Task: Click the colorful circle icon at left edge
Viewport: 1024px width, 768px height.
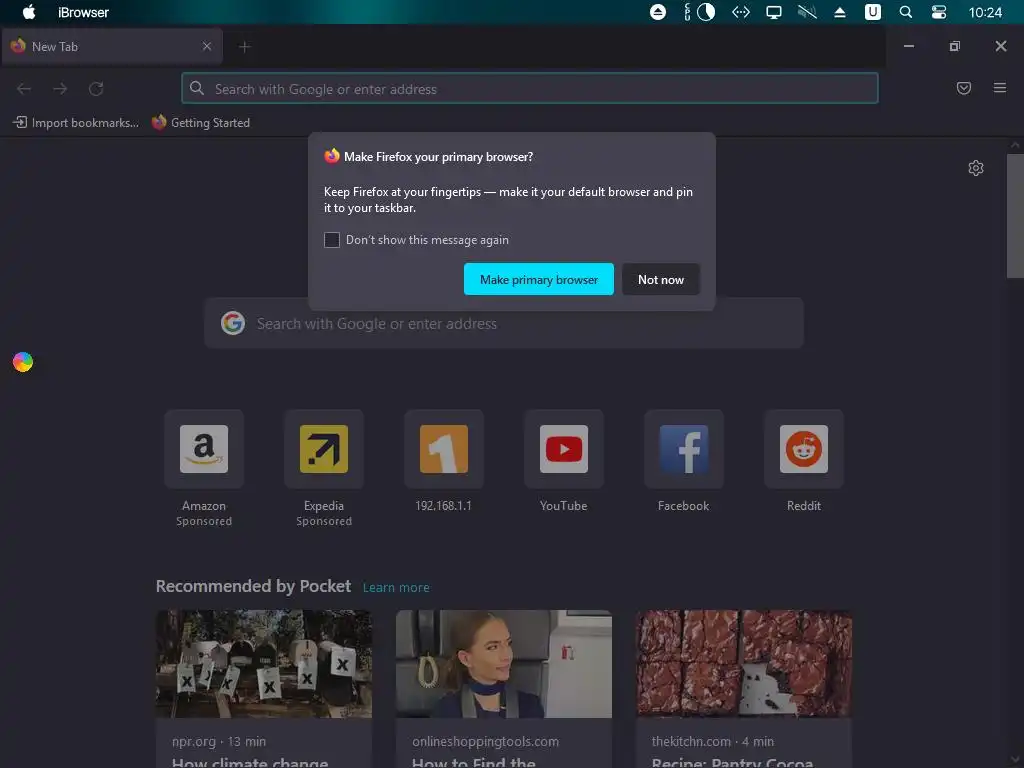Action: tap(23, 362)
